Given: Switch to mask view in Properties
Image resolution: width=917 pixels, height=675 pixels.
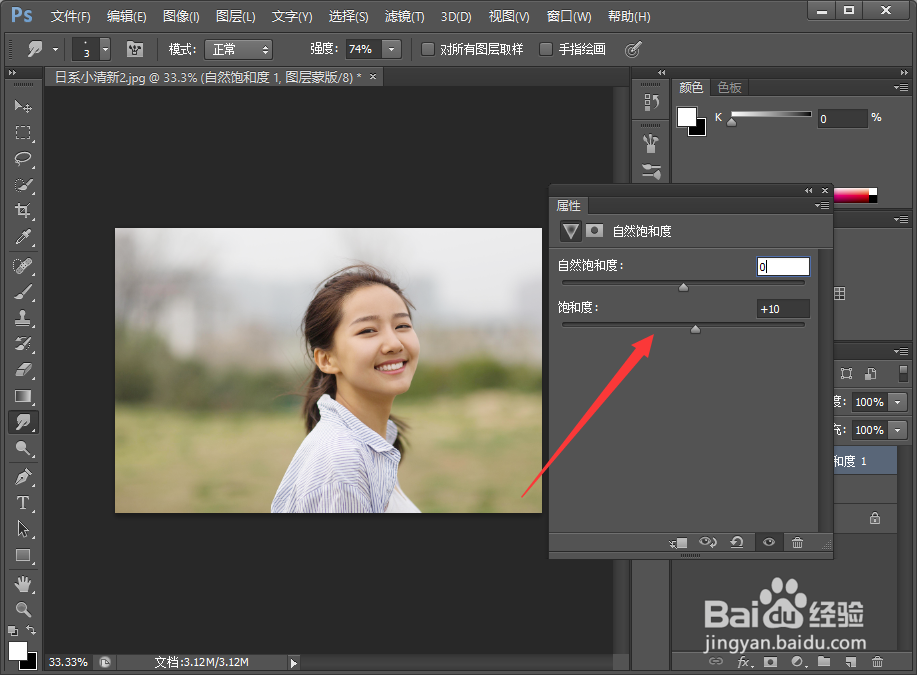Looking at the screenshot, I should pos(595,230).
